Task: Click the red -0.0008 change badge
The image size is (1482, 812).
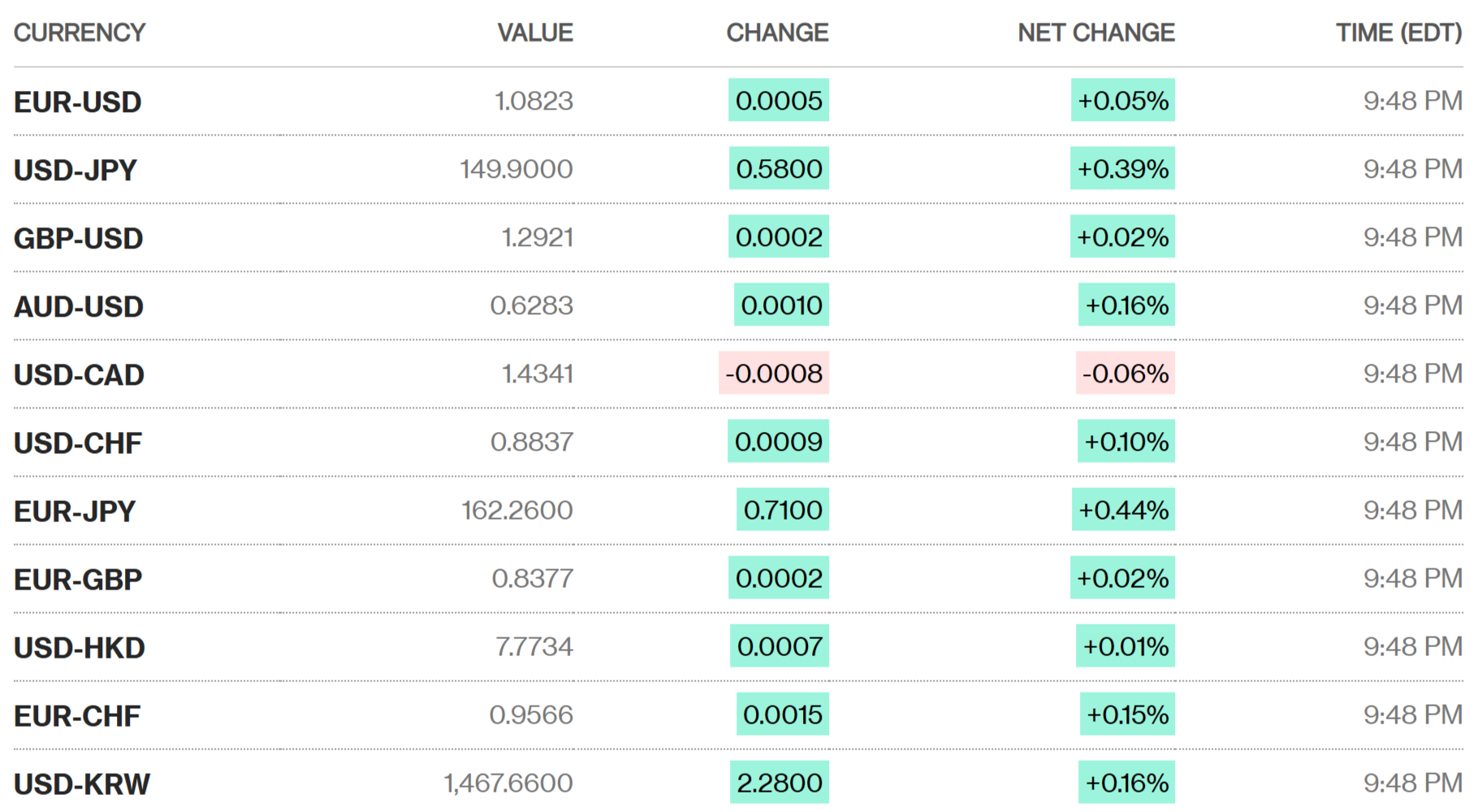Action: coord(774,374)
